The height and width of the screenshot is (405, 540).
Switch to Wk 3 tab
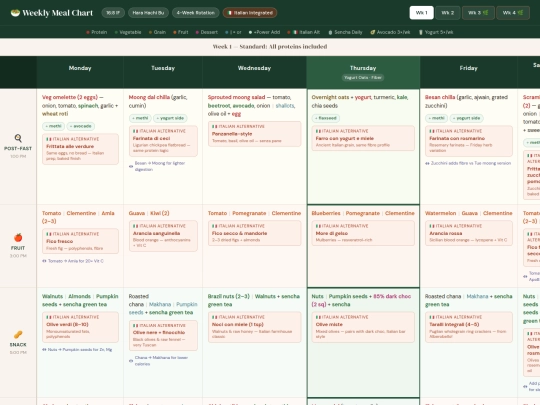[x=478, y=13]
